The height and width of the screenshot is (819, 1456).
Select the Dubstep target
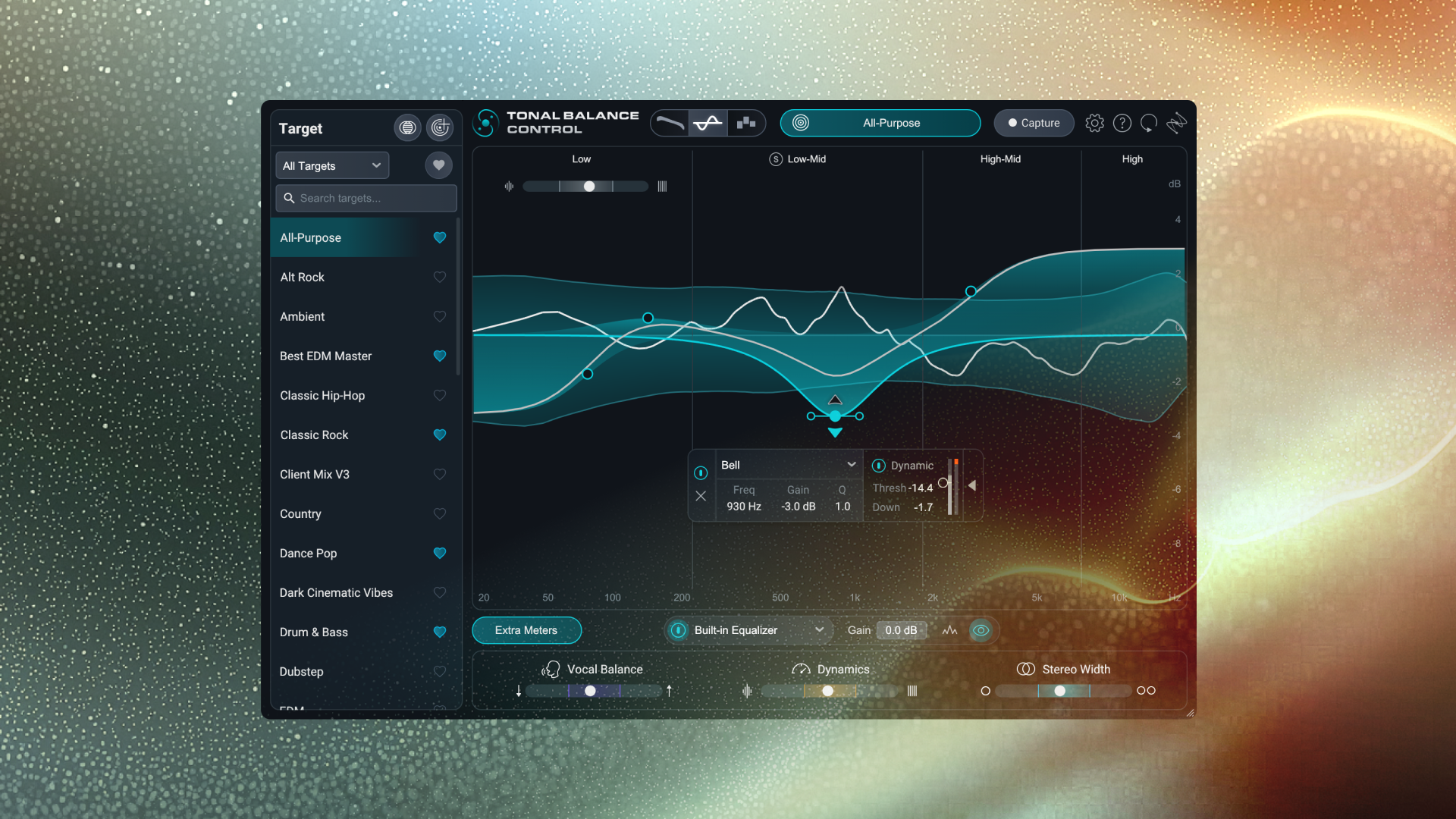click(364, 671)
